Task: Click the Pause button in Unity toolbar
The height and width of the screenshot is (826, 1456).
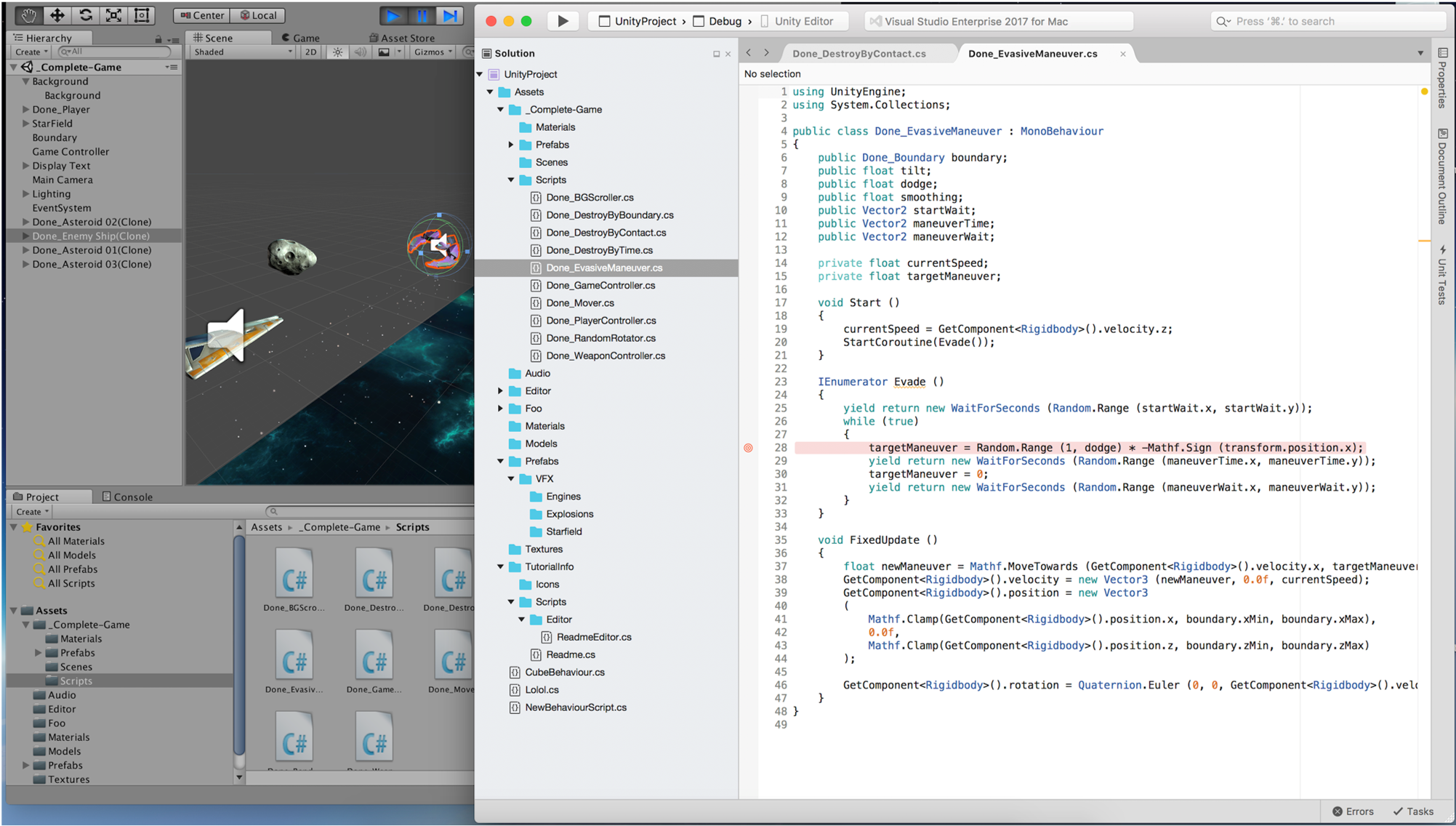Action: [x=423, y=14]
